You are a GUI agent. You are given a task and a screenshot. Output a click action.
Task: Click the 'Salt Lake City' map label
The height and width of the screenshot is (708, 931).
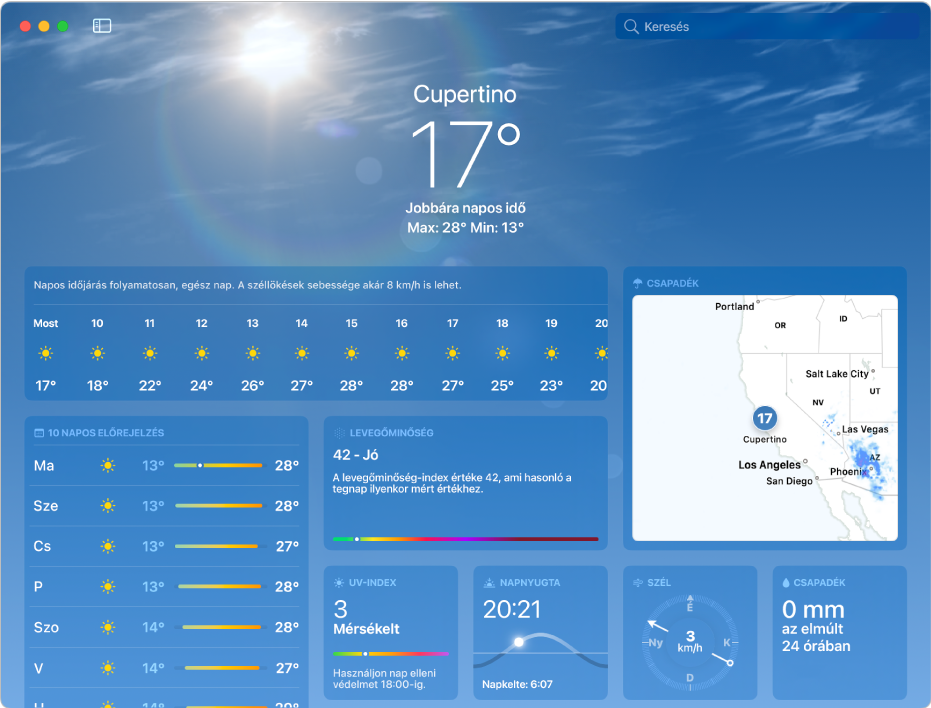(837, 374)
